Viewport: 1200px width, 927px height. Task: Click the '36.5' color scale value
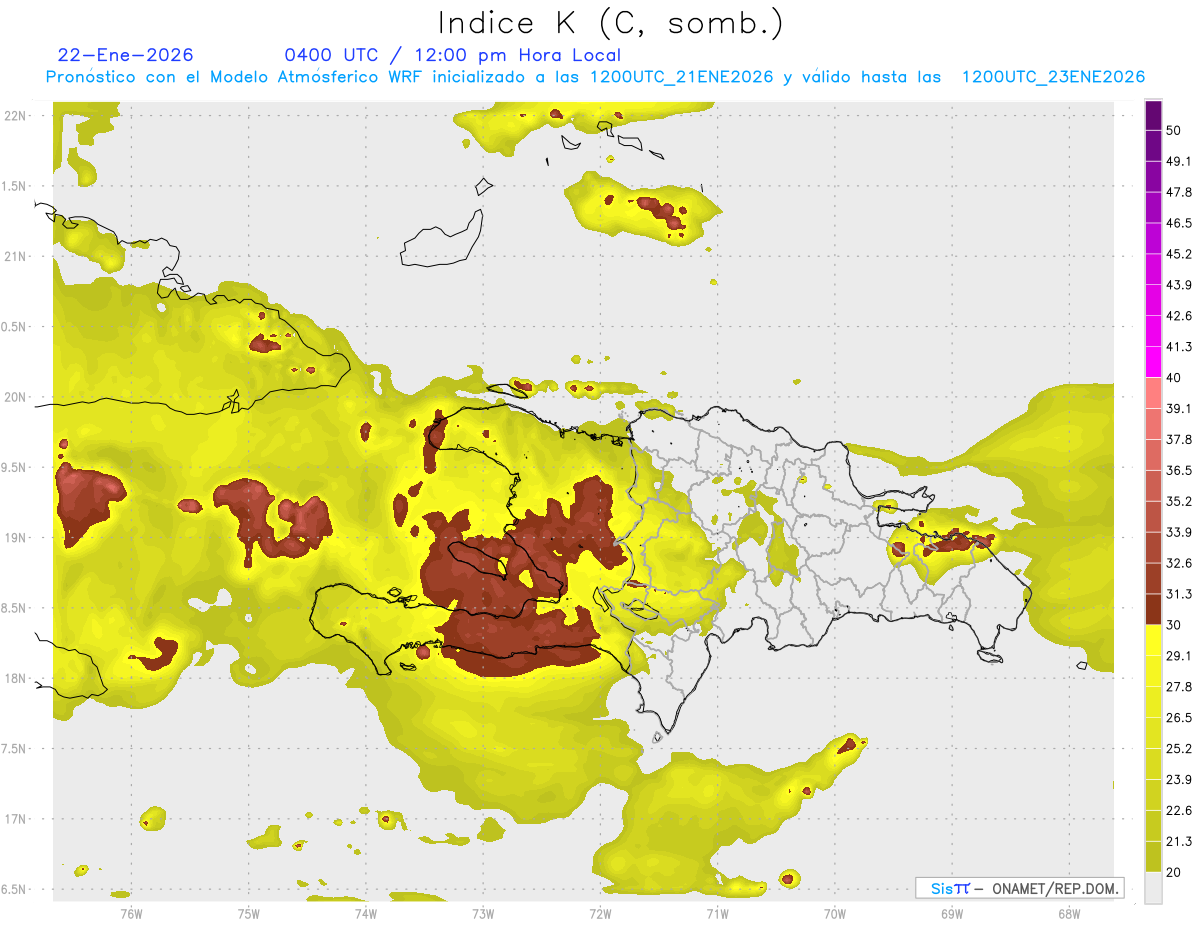click(1179, 471)
